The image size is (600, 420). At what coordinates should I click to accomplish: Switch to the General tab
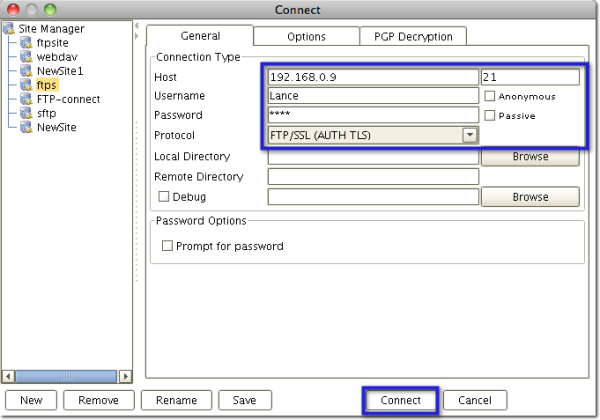[x=200, y=36]
